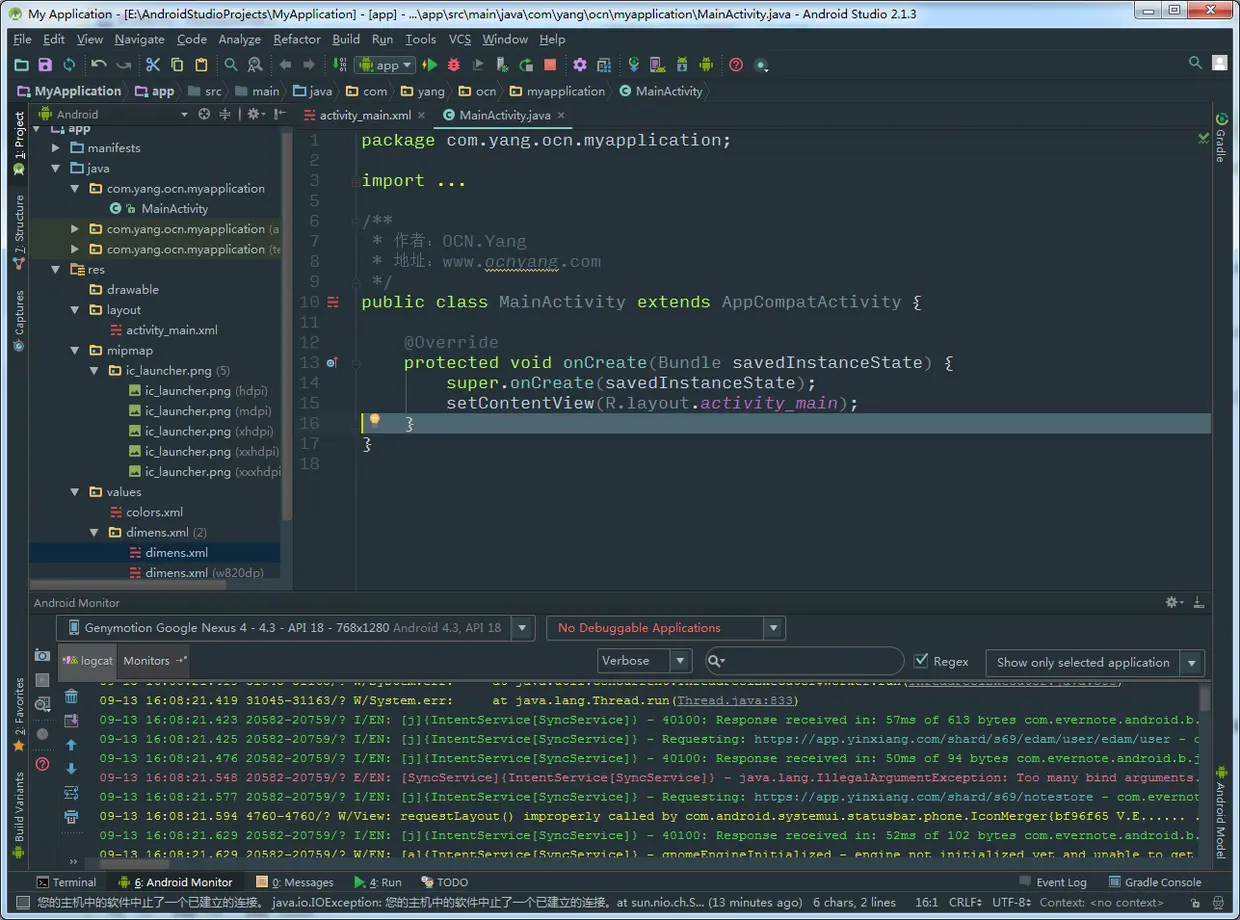Viewport: 1240px width, 920px height.
Task: Click the Debug app bug icon
Action: pyautogui.click(x=454, y=65)
